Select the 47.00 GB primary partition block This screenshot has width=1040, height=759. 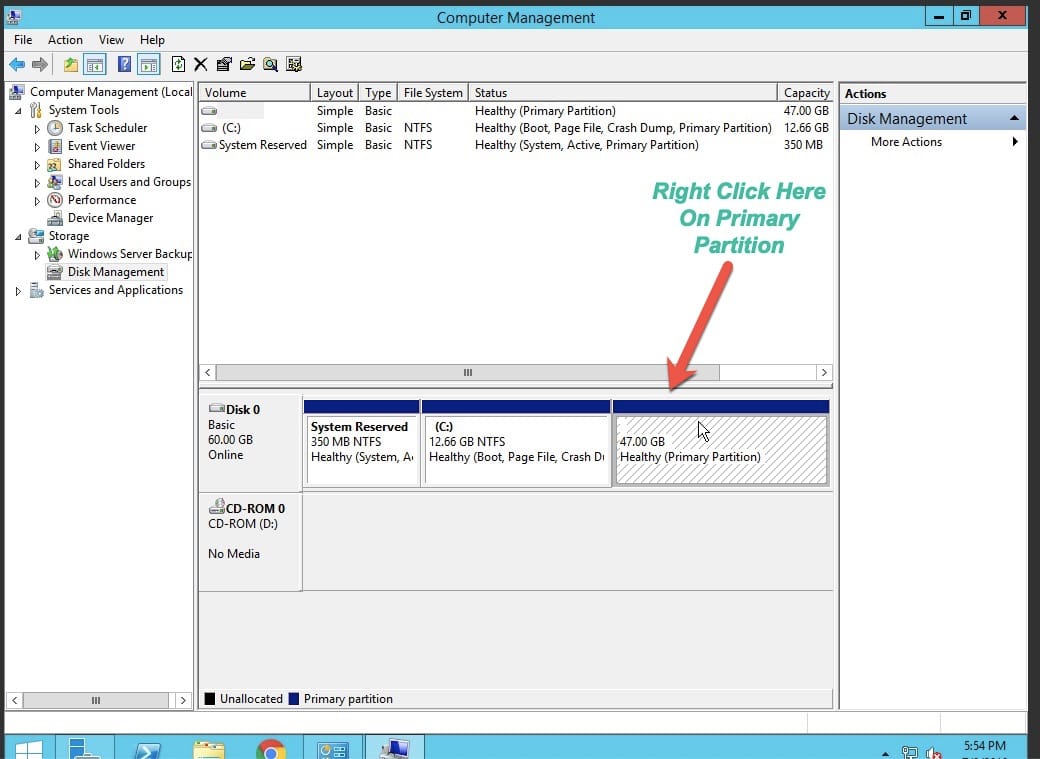pyautogui.click(x=720, y=450)
